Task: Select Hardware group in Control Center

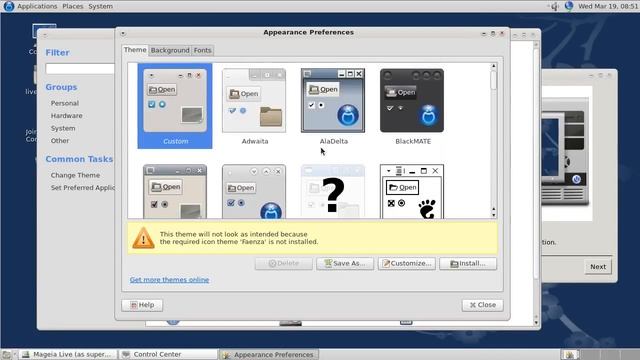Action: (x=67, y=116)
